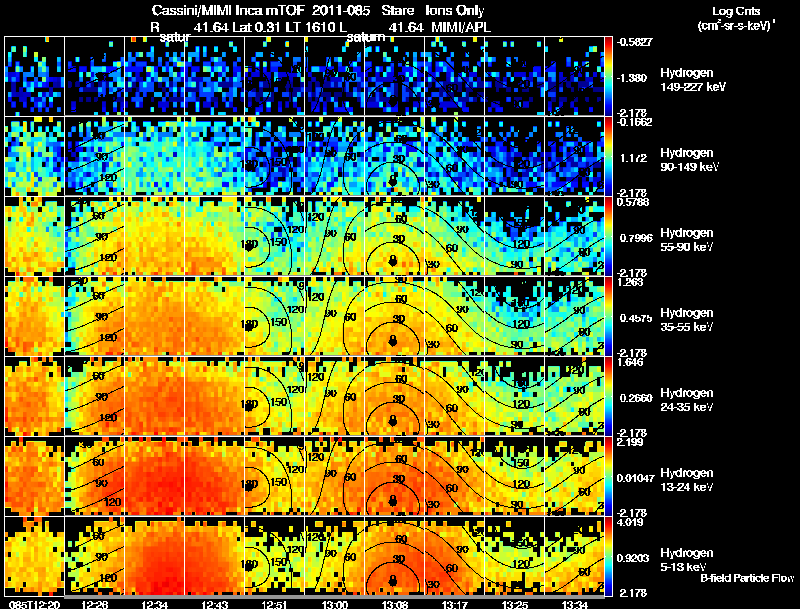Click the "Hydrogen 5-13 keV" row label

687,560
